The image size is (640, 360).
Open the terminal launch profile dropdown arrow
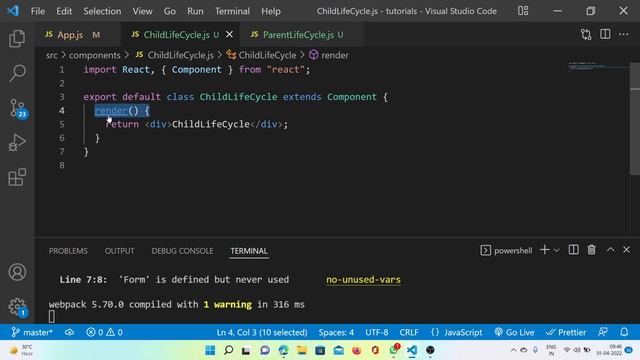[x=556, y=250]
